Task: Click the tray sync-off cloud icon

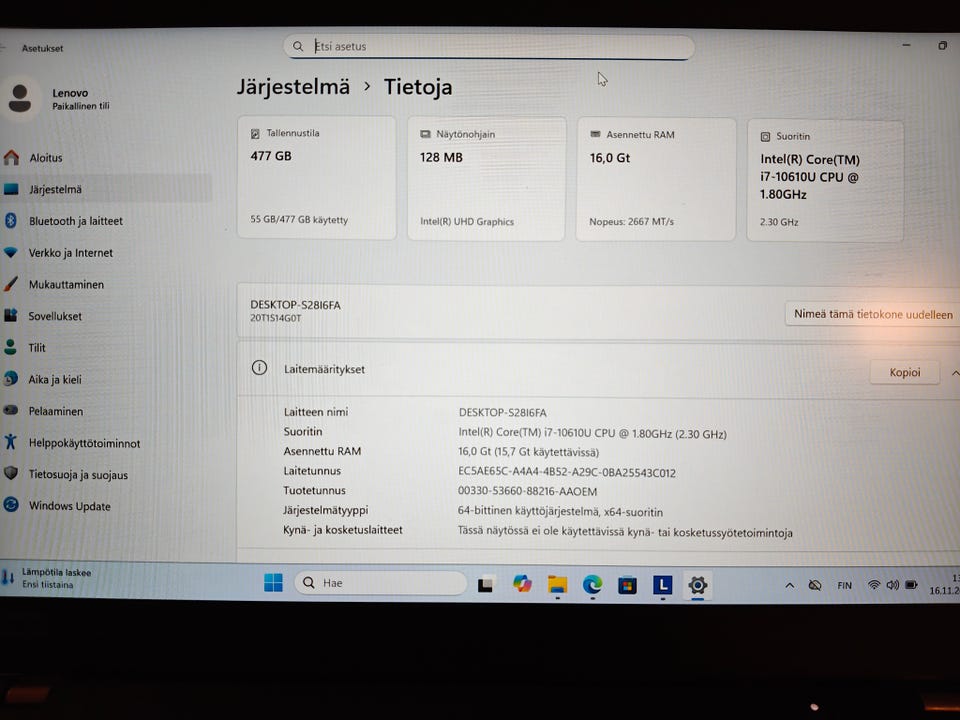Action: click(815, 585)
